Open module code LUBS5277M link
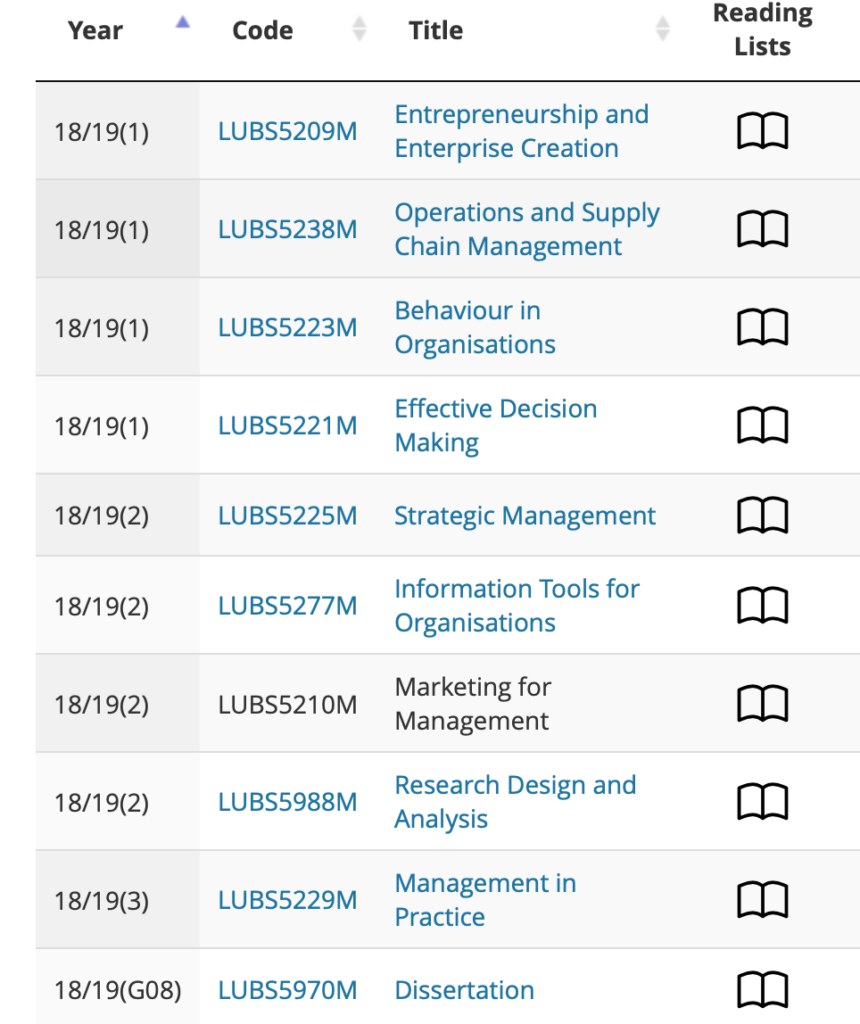Screen dimensions: 860x1024 pos(287,606)
